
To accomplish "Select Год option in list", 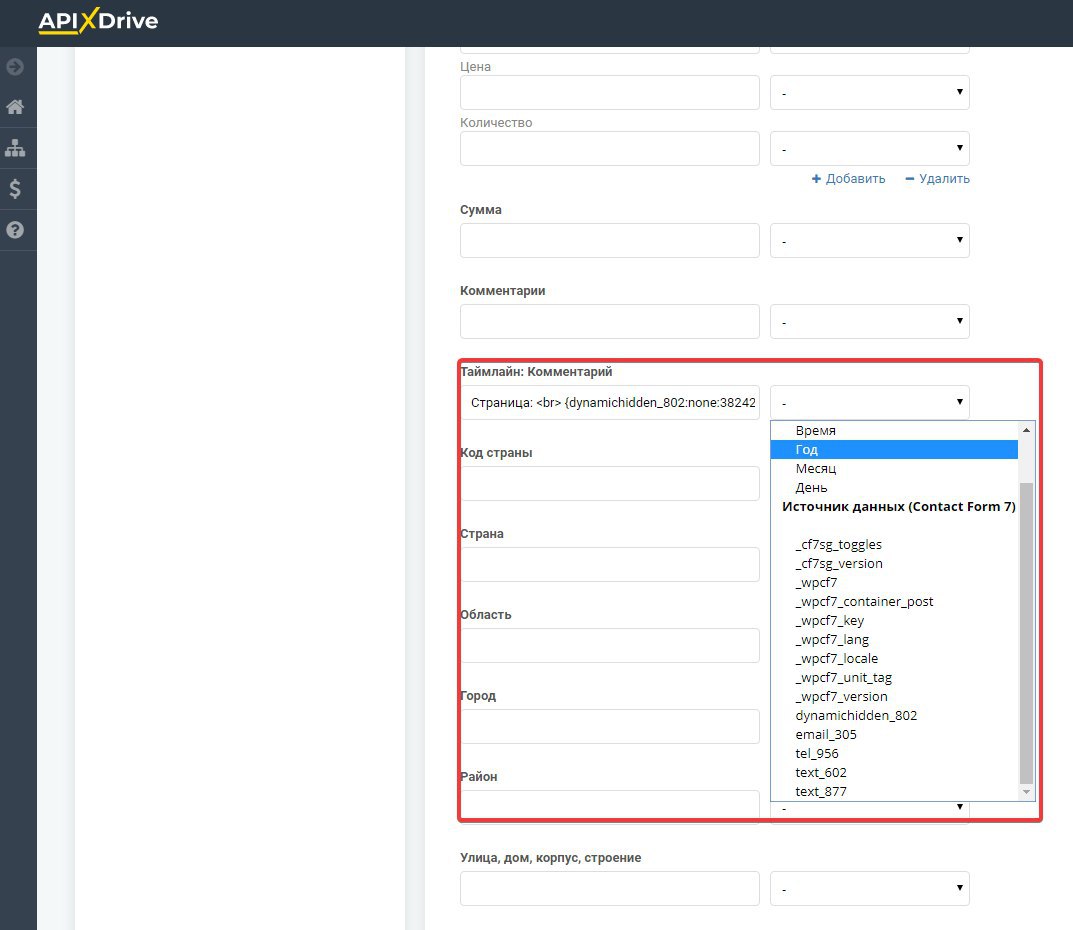I will click(807, 450).
